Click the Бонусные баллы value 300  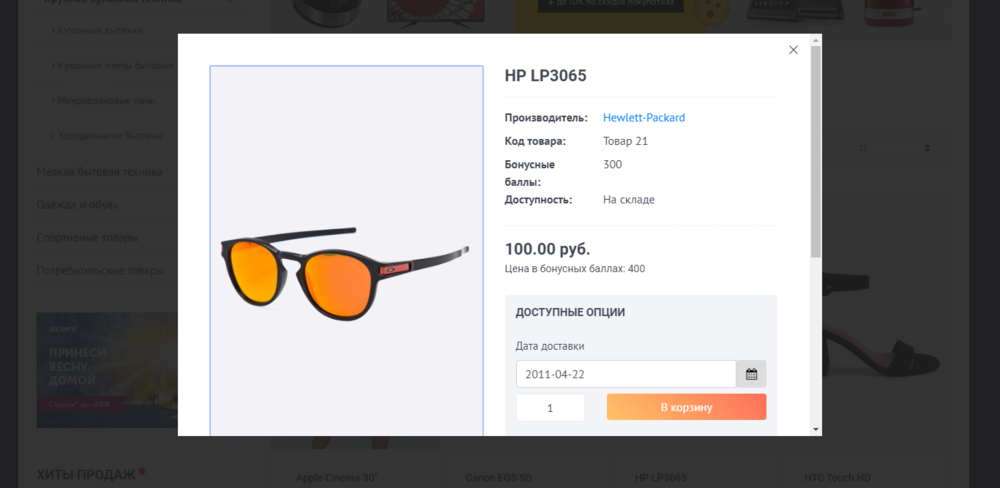pyautogui.click(x=612, y=165)
